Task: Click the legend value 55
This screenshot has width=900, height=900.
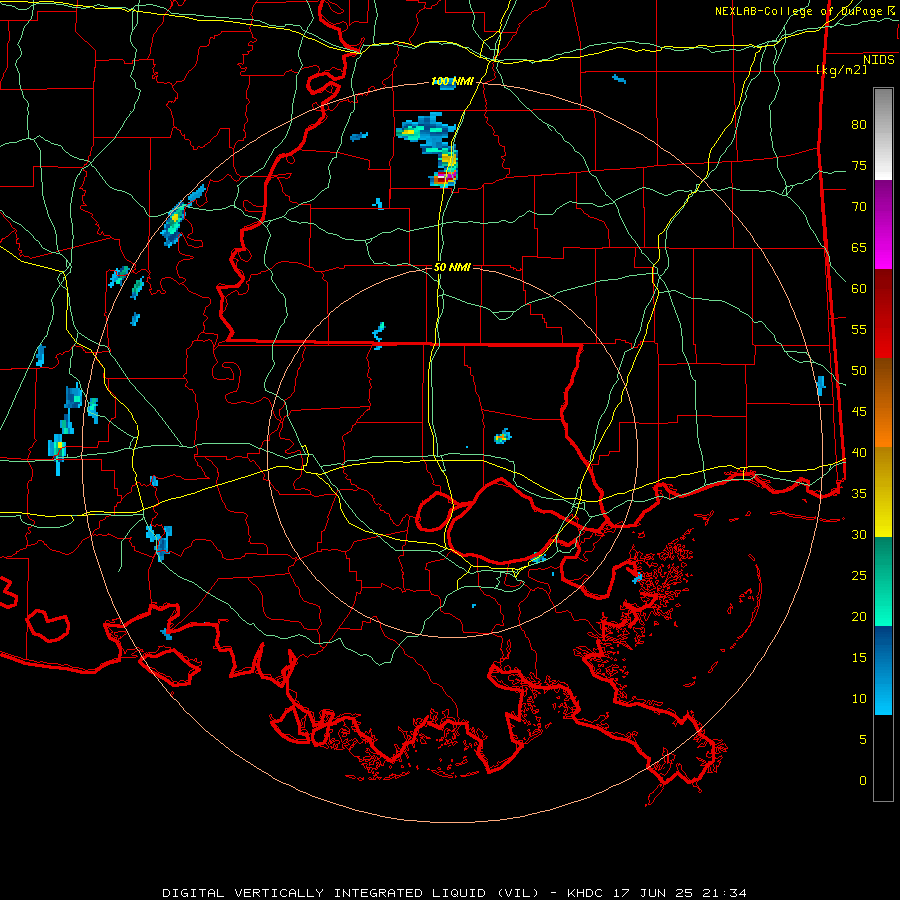Action: click(x=859, y=329)
